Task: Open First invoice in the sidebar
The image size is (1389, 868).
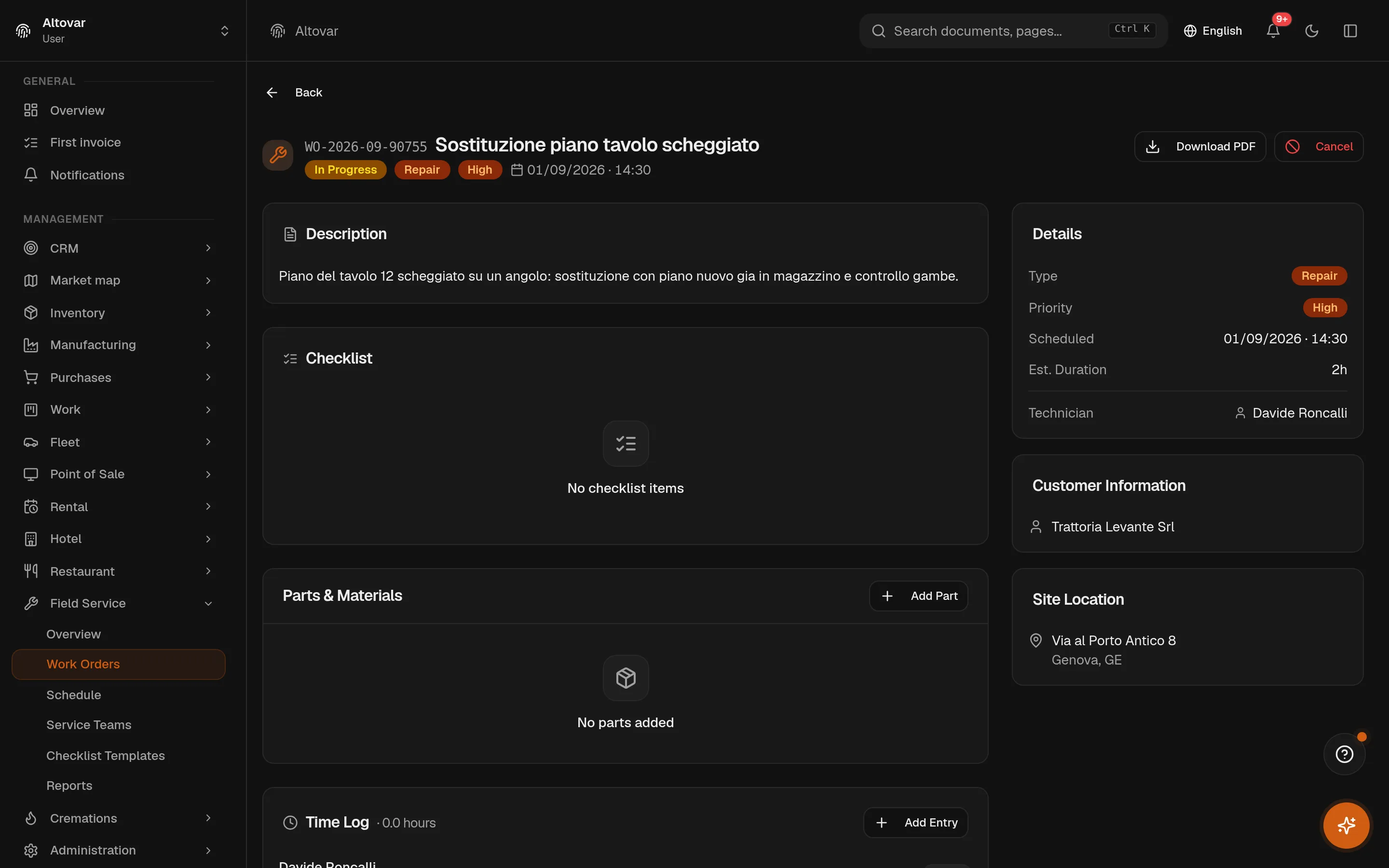Action: tap(118, 142)
